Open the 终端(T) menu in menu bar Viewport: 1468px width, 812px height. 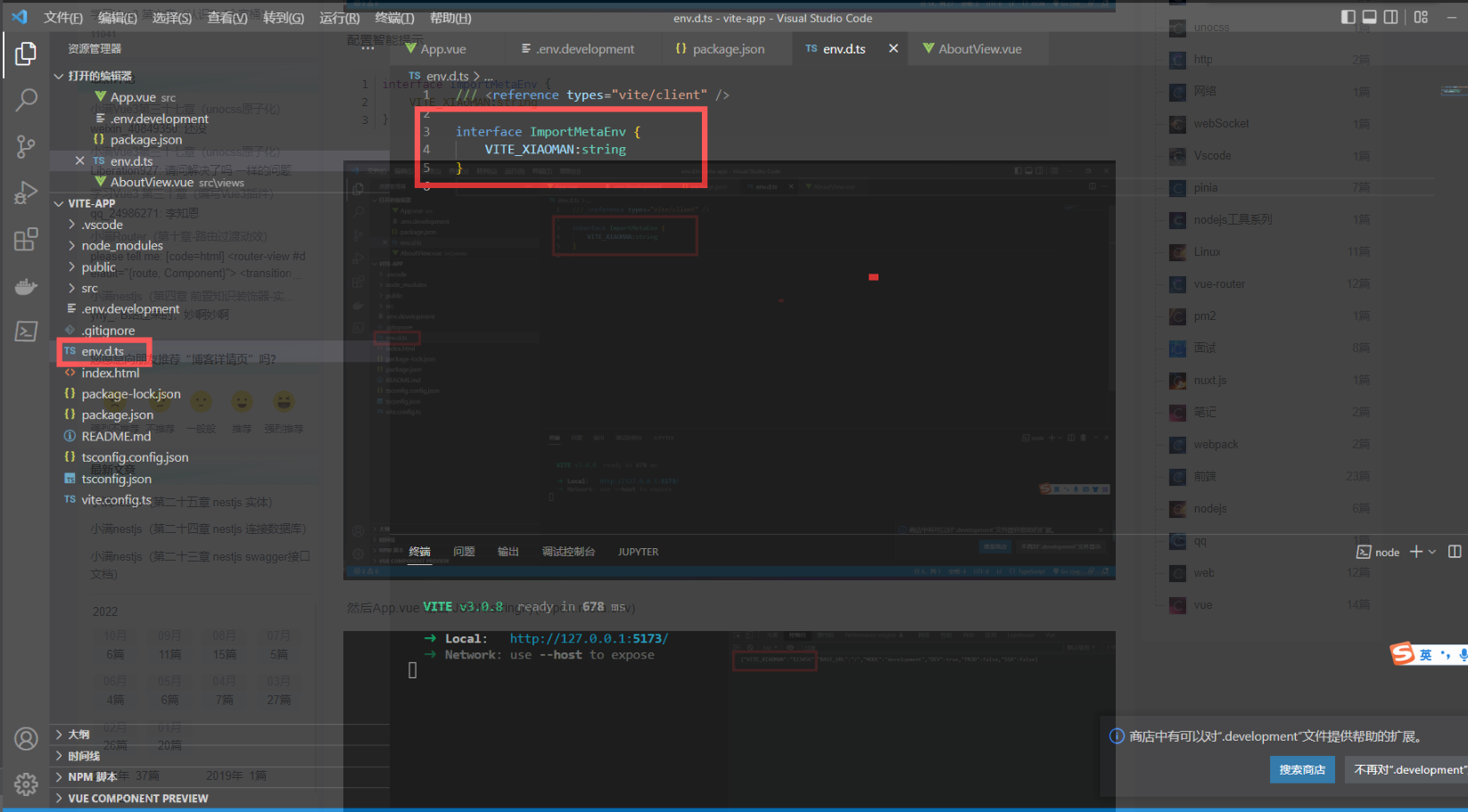pyautogui.click(x=394, y=18)
